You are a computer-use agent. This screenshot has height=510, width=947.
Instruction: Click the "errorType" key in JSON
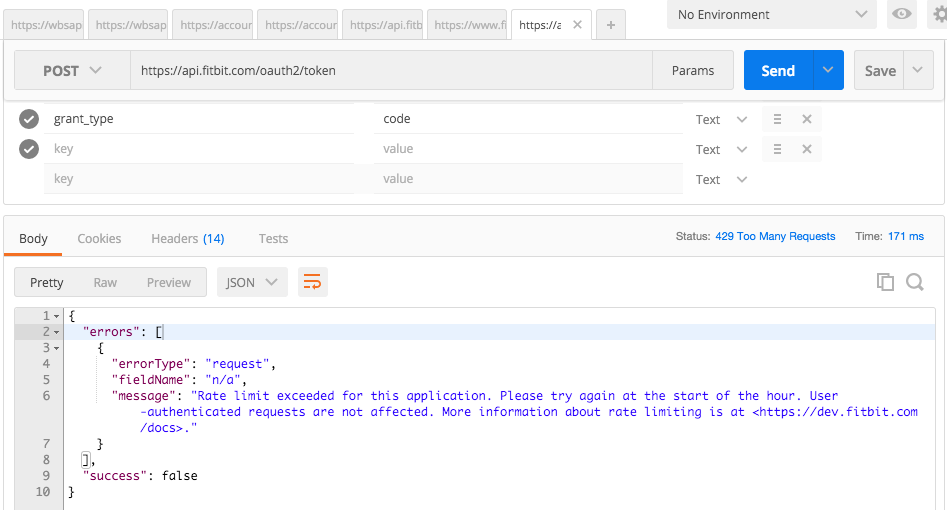152,364
